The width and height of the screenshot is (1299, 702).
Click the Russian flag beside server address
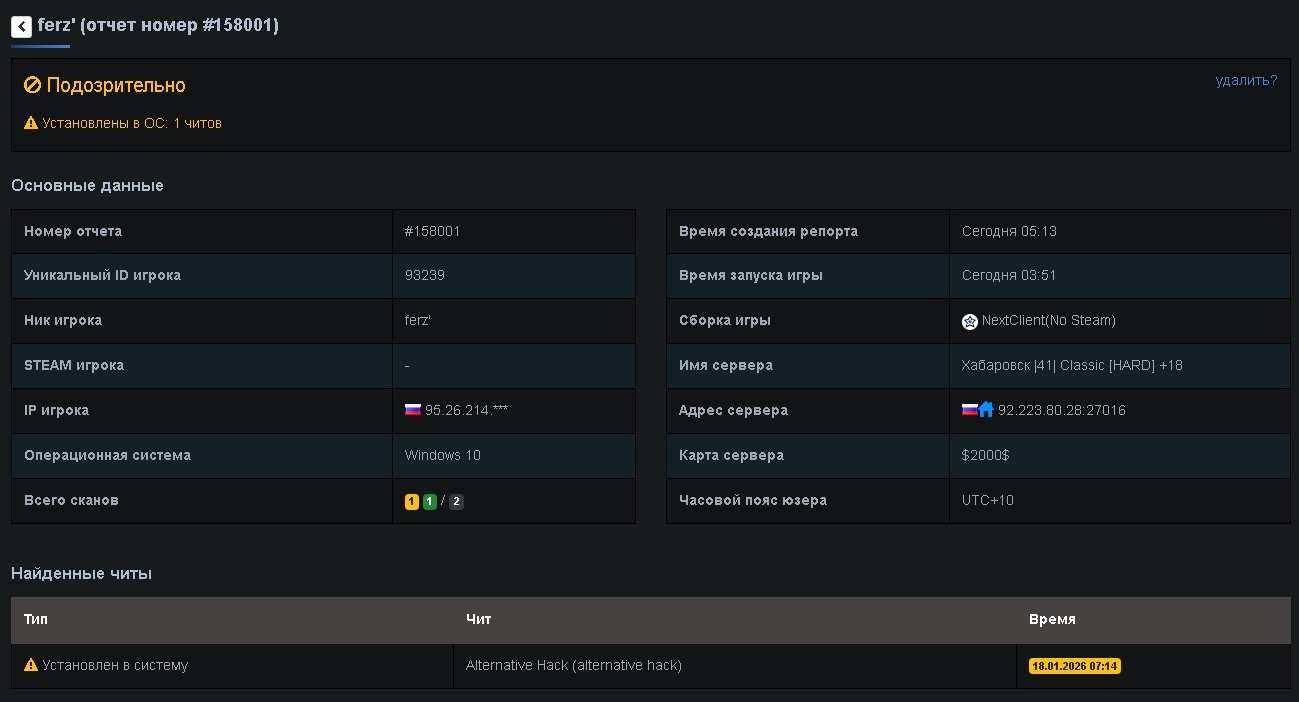(969, 410)
